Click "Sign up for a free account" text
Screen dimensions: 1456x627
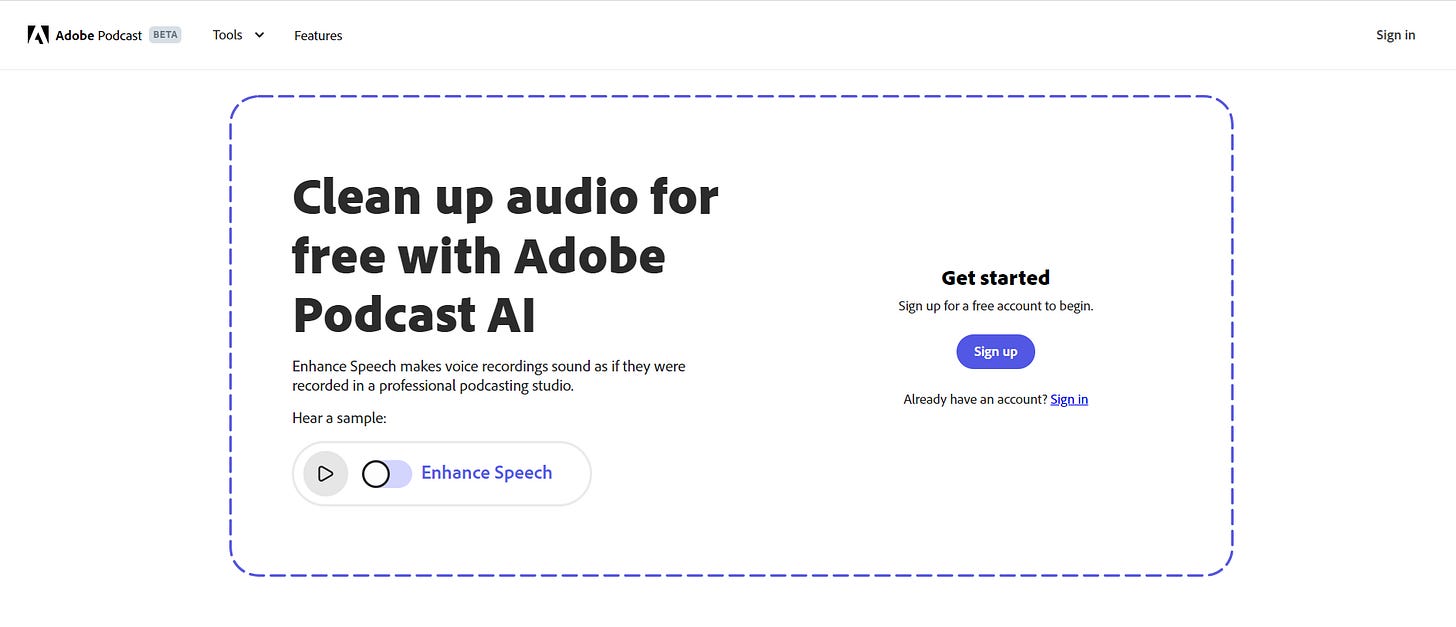995,306
